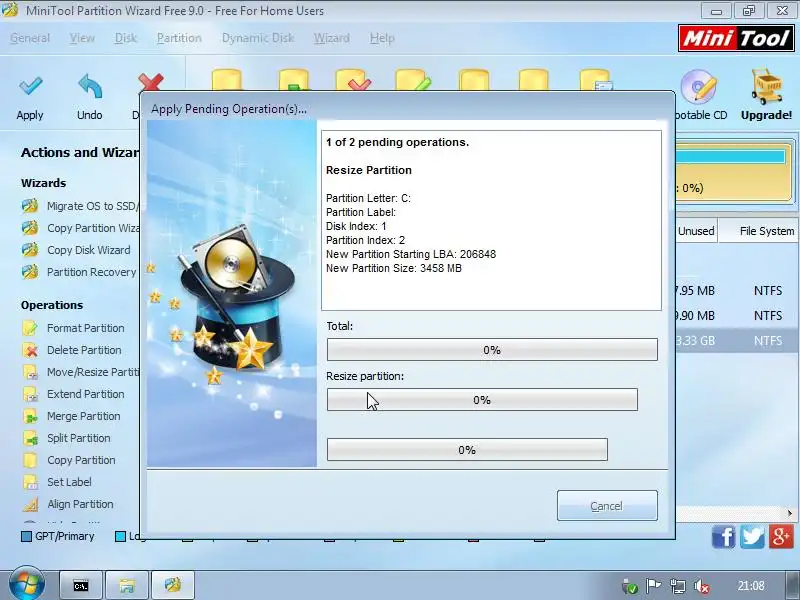This screenshot has width=800, height=600.
Task: Launch Migrate OS to SSD wizard
Action: [30, 206]
